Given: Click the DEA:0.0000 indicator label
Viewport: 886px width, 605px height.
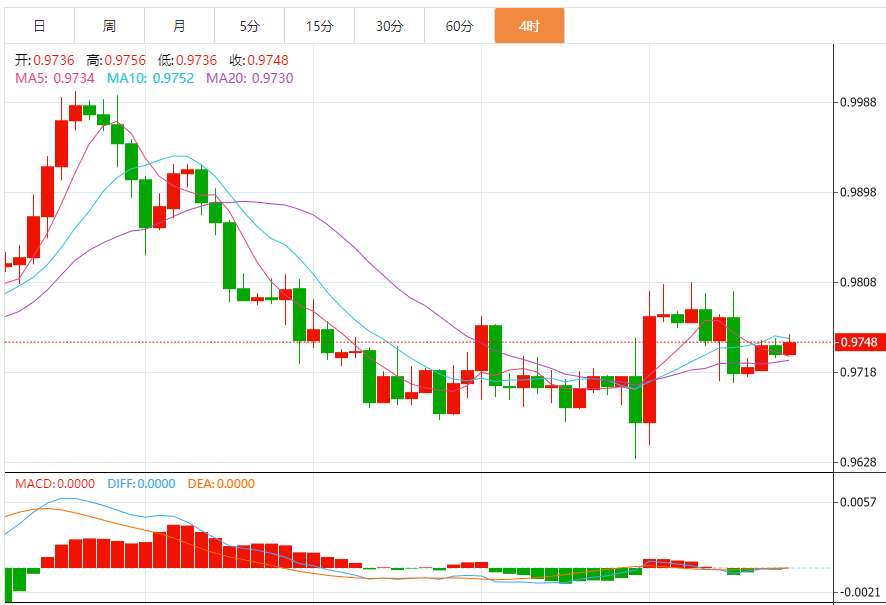Looking at the screenshot, I should pos(221,484).
